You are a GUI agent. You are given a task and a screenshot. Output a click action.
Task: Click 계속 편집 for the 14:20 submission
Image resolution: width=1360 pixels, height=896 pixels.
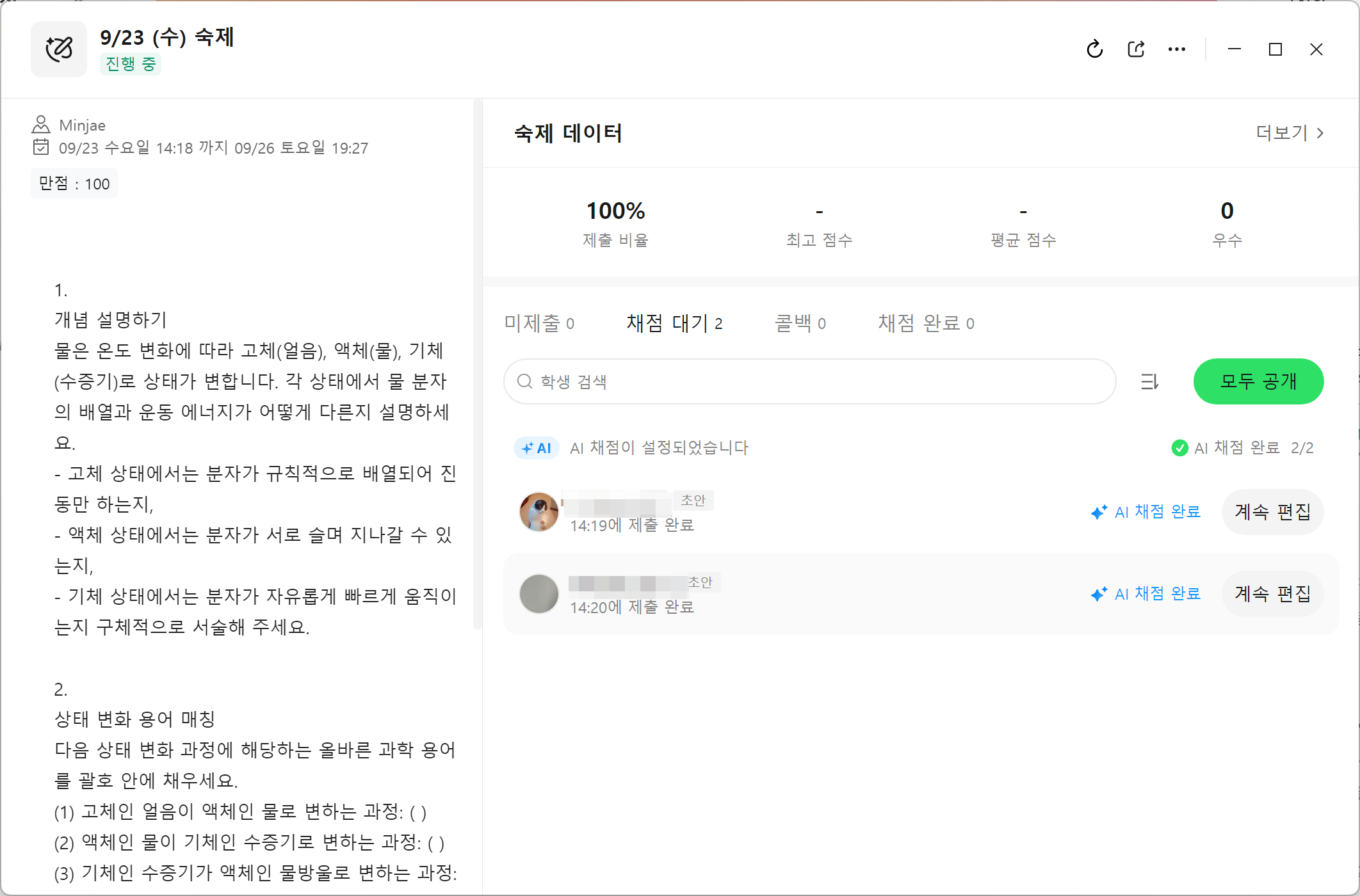pyautogui.click(x=1272, y=594)
